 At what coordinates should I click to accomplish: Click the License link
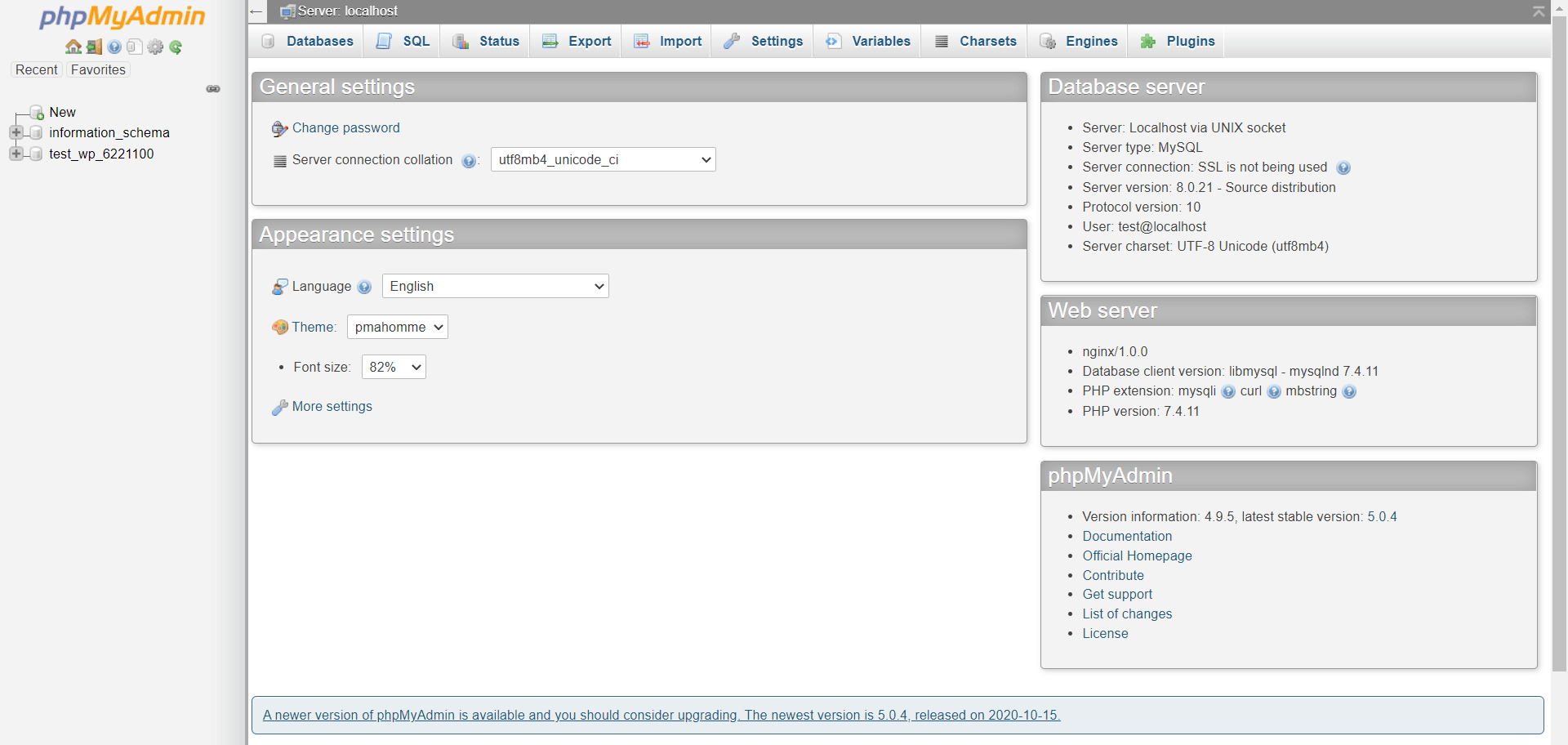point(1105,633)
